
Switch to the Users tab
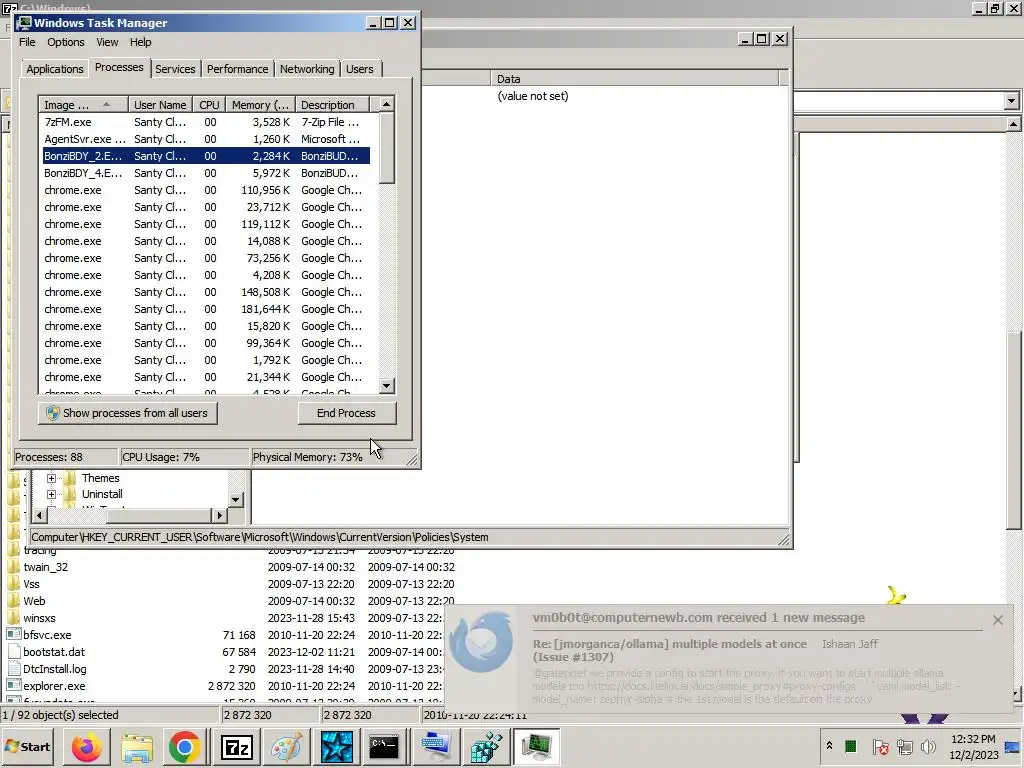[360, 69]
